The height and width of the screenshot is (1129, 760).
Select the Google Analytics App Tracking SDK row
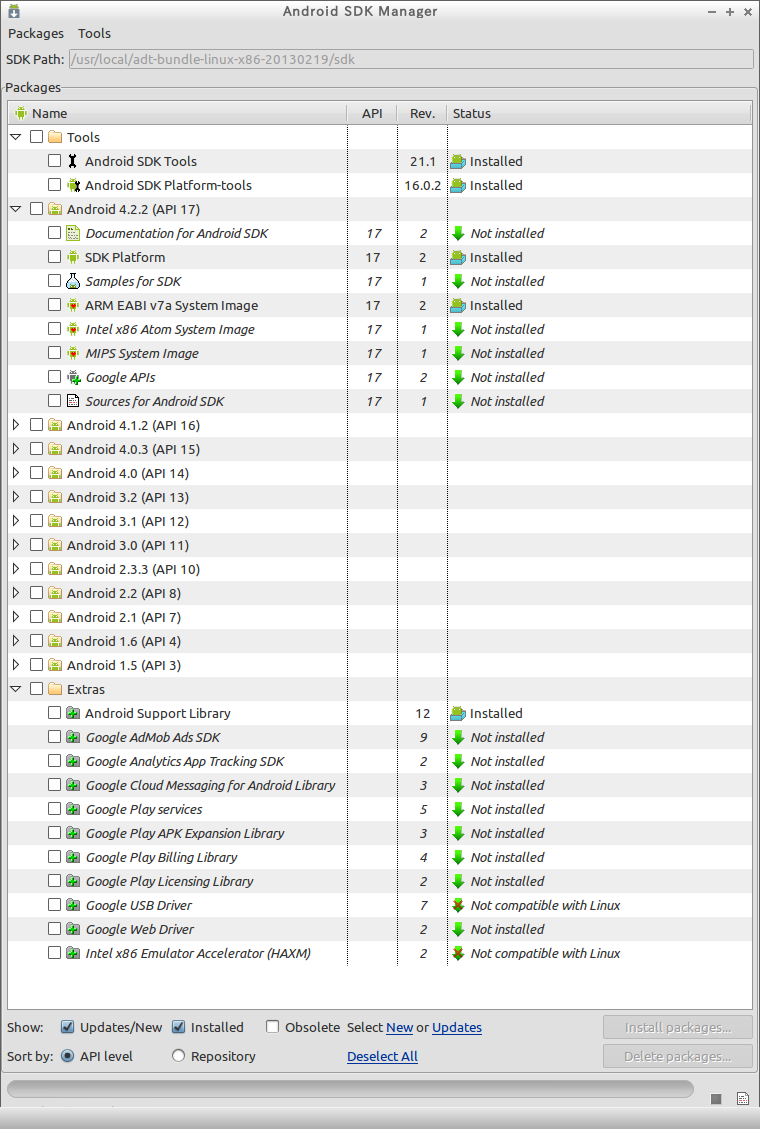pos(380,761)
